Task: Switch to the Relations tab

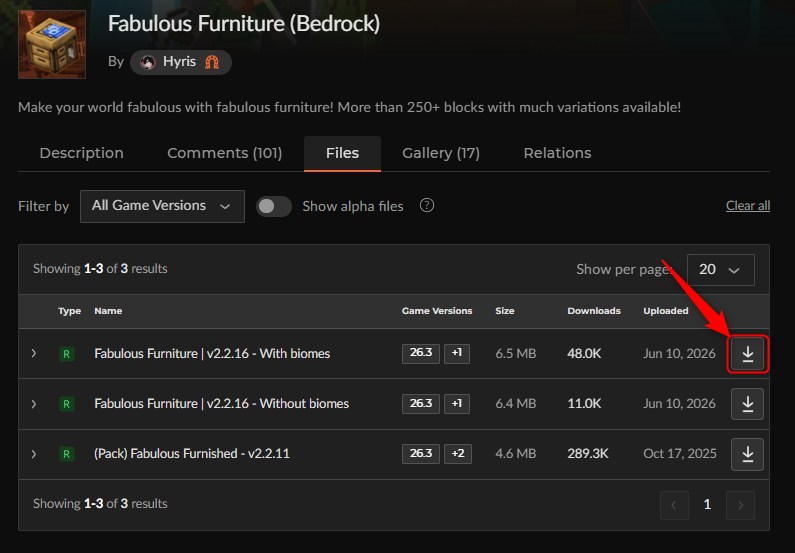Action: pos(557,153)
